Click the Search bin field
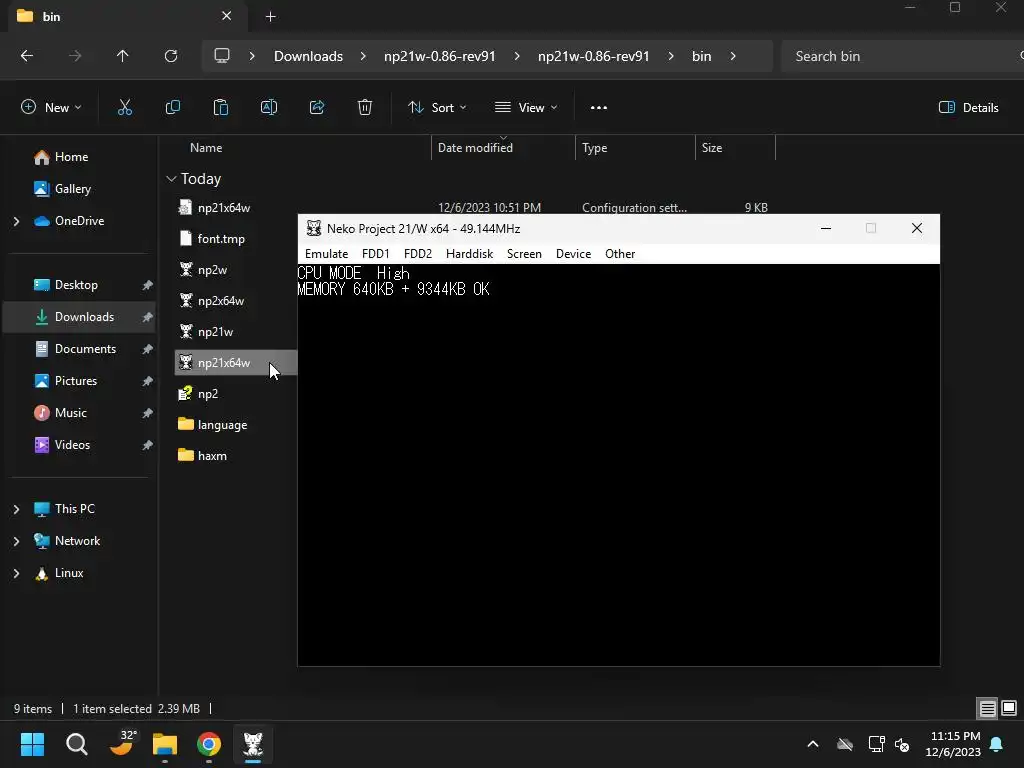 [x=901, y=56]
